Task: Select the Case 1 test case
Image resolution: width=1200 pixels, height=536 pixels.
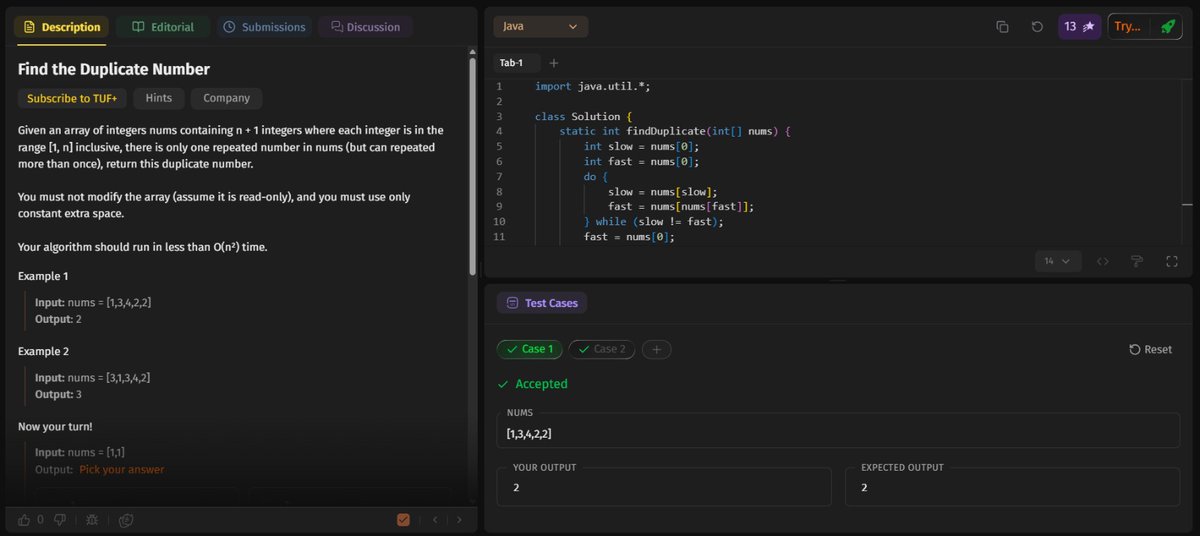Action: pos(529,349)
